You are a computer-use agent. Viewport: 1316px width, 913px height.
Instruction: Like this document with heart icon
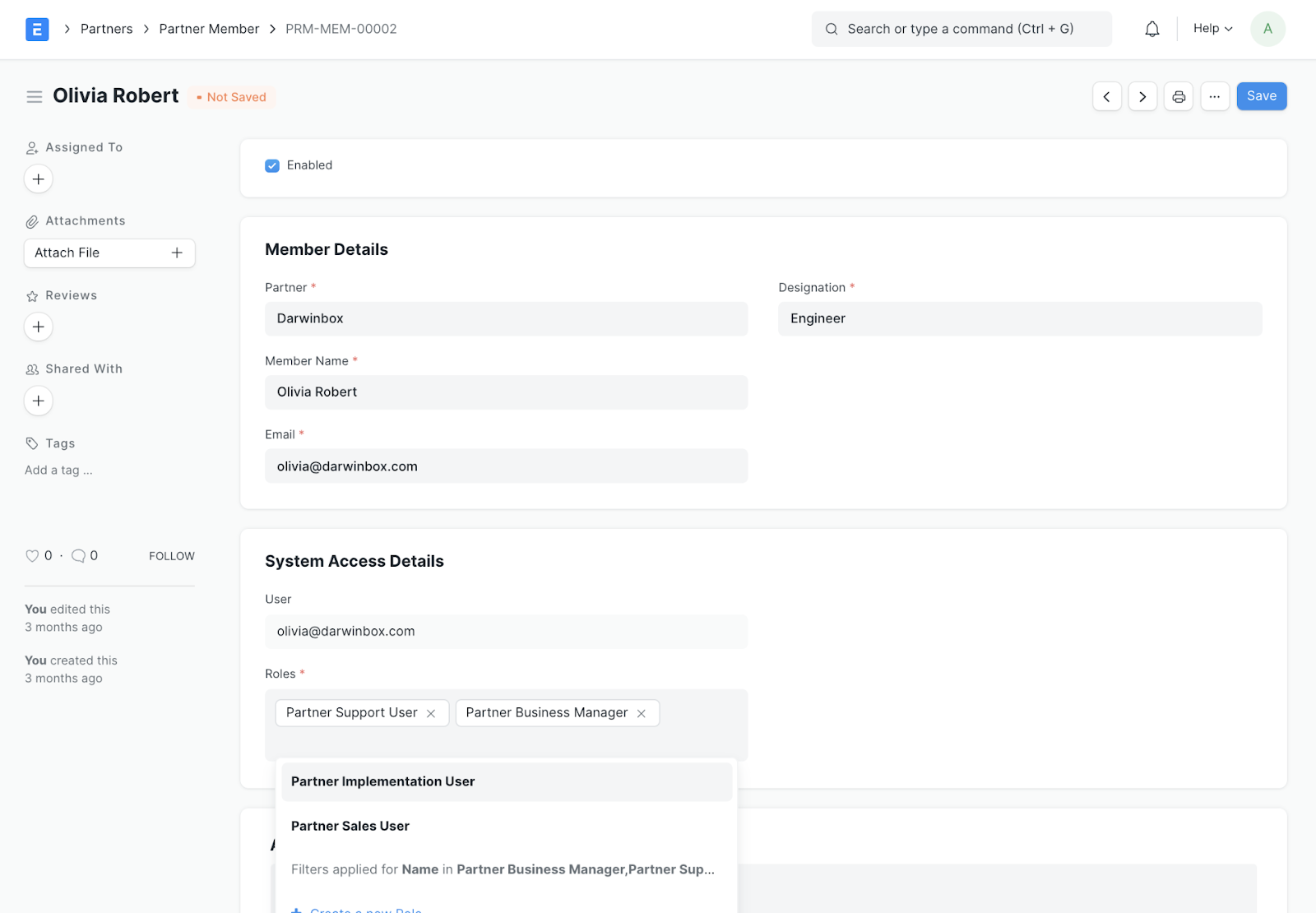[x=32, y=556]
